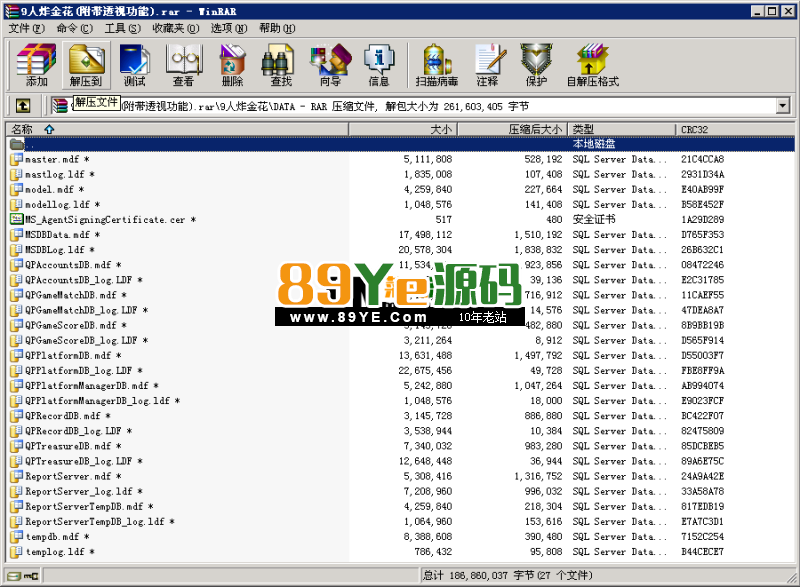Sort by Packed size (压缩后大小) column header

tap(513, 130)
